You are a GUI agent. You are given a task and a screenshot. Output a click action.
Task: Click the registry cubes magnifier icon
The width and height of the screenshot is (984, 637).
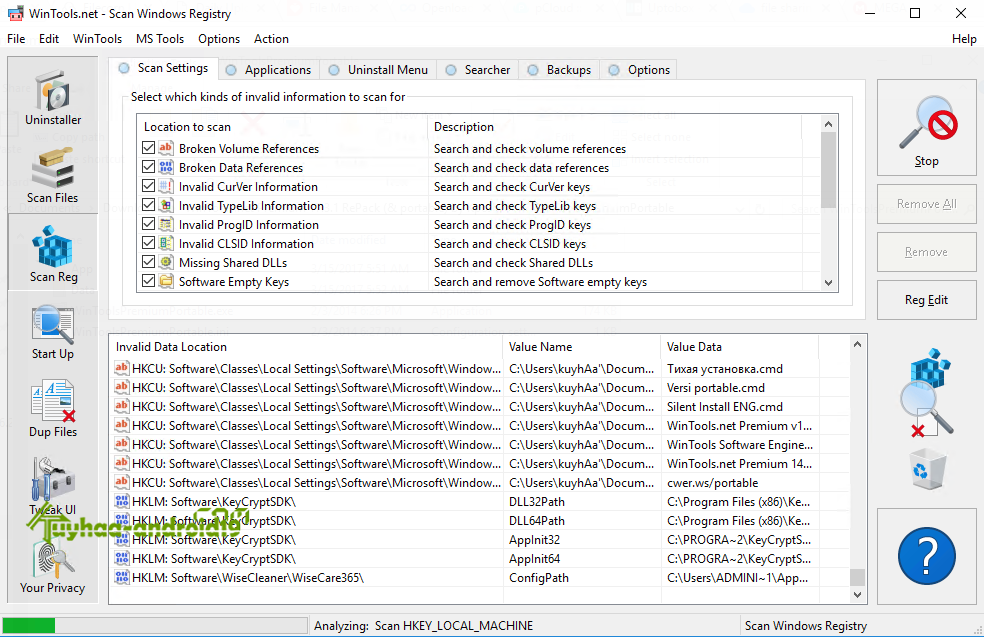(927, 393)
